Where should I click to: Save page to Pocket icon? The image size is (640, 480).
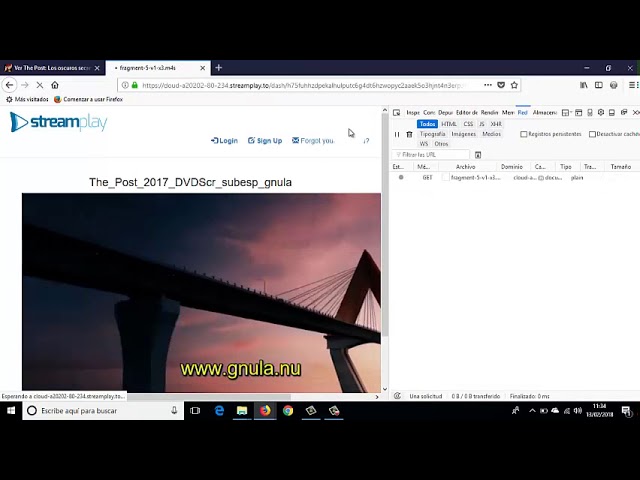click(x=501, y=85)
